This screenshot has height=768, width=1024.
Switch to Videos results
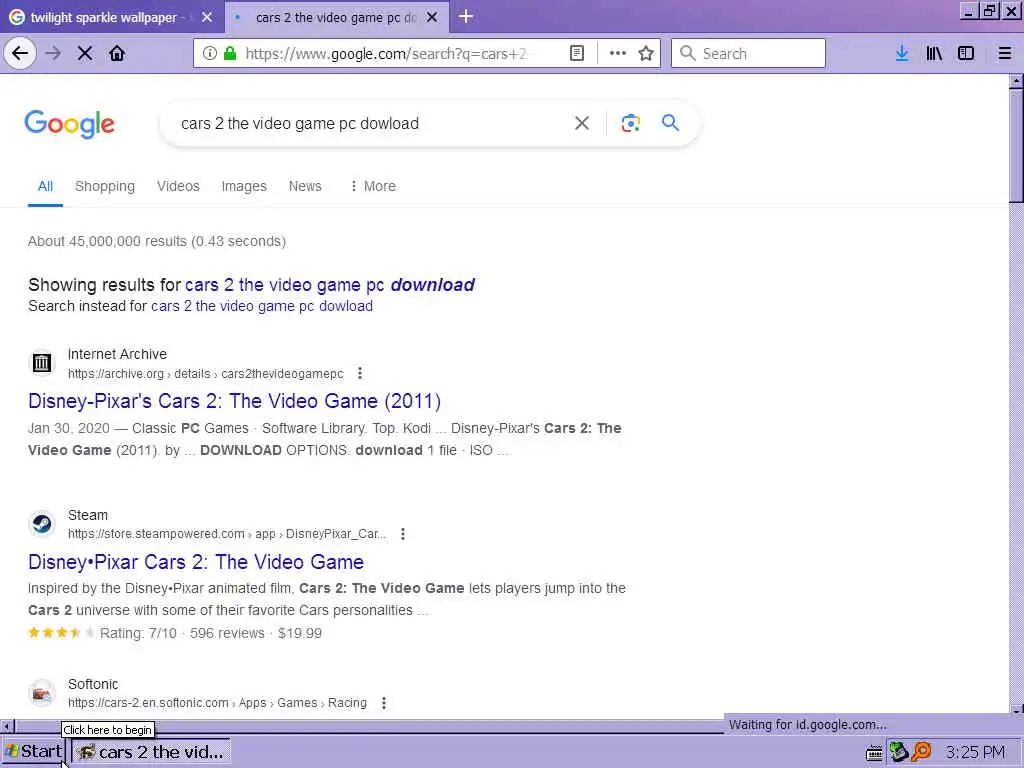(x=178, y=186)
